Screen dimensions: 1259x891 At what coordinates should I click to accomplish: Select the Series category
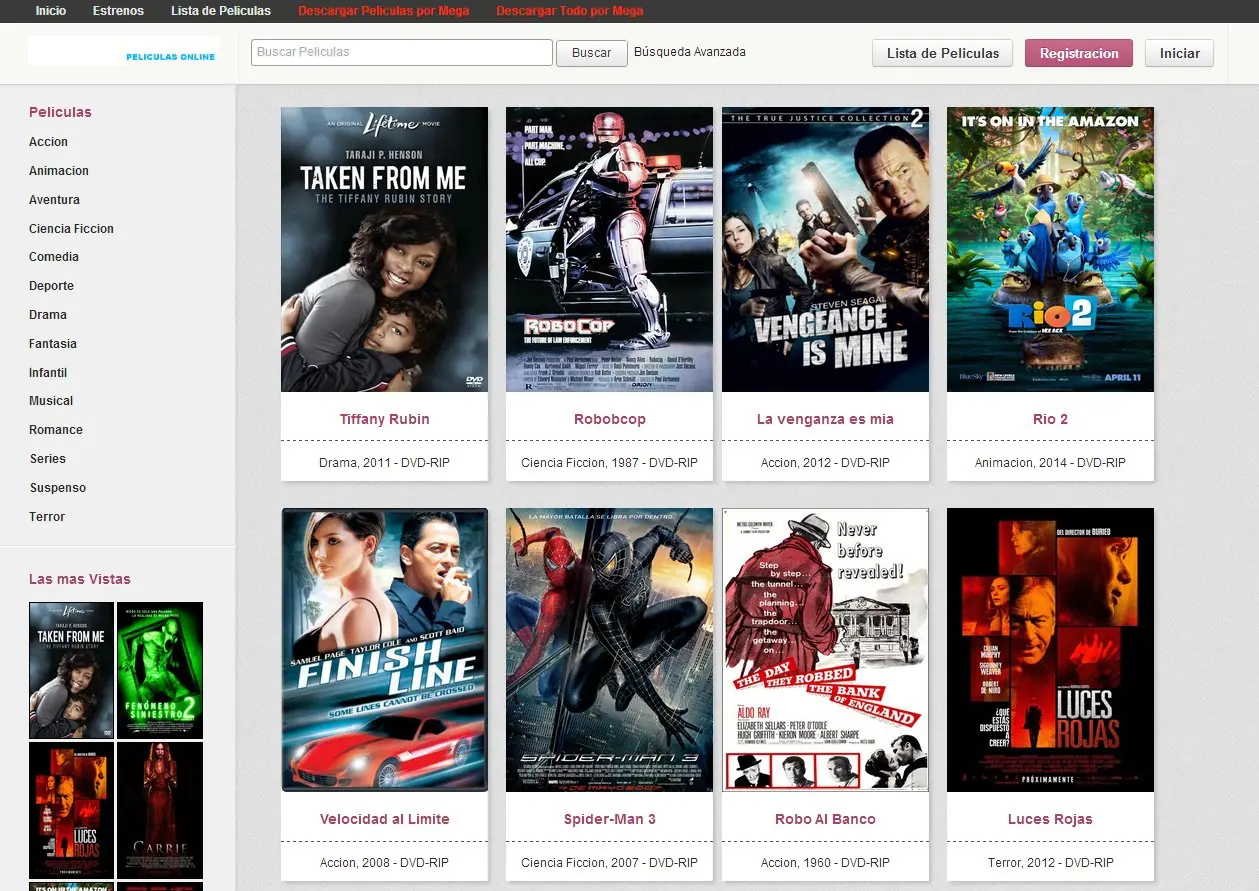48,459
